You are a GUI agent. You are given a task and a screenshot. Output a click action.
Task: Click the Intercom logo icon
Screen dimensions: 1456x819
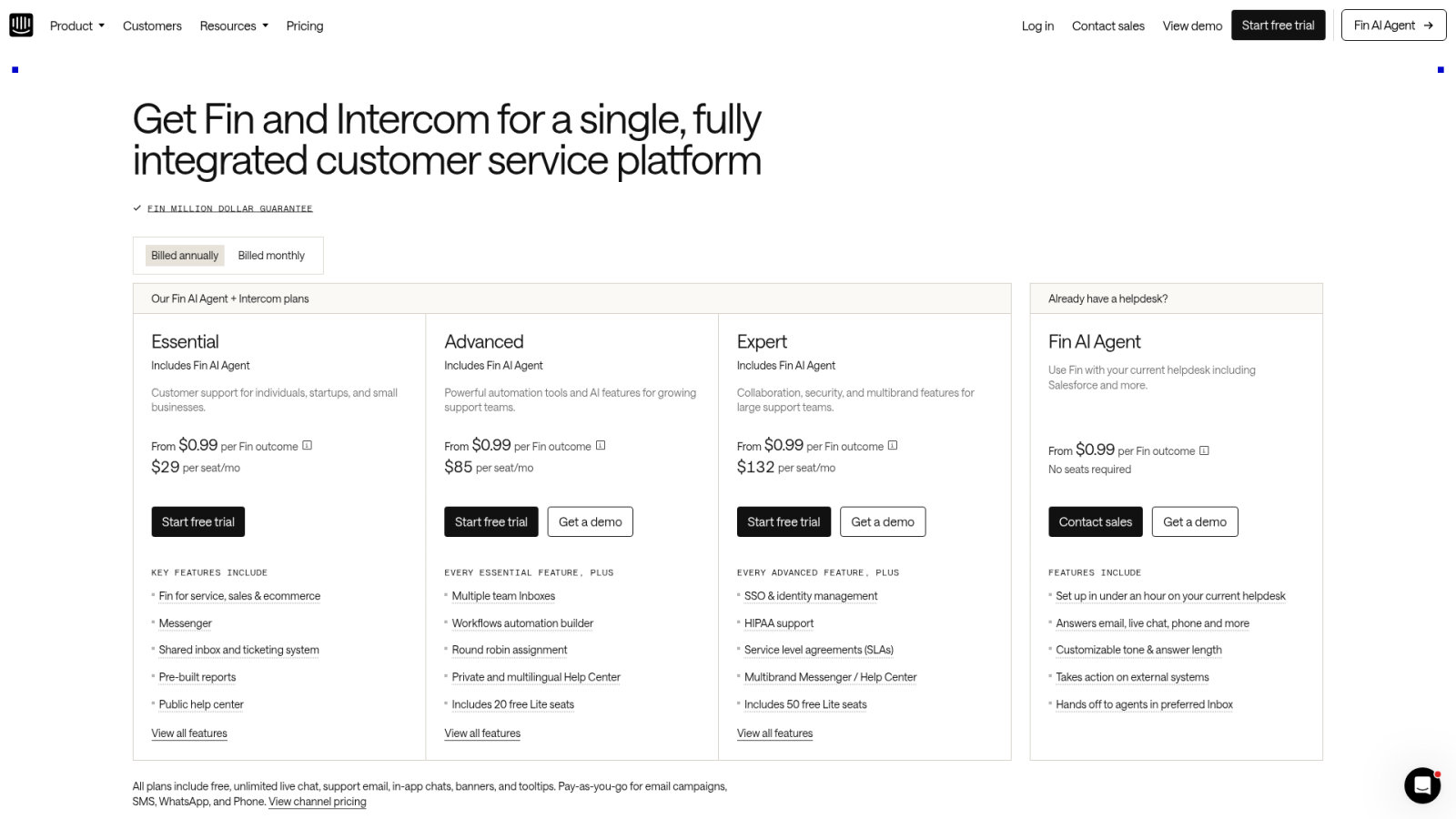21,25
